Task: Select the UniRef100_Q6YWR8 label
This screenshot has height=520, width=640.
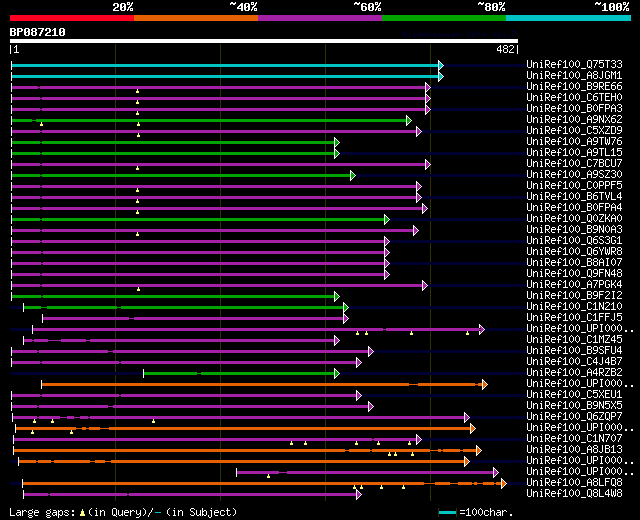Action: coord(574,252)
